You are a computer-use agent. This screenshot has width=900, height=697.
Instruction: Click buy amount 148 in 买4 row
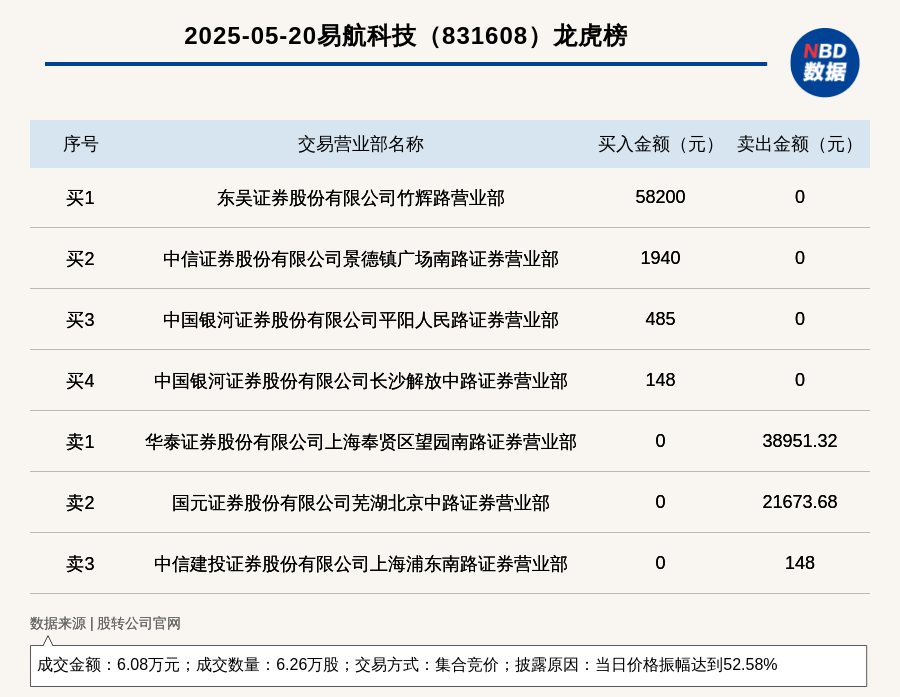pyautogui.click(x=660, y=380)
